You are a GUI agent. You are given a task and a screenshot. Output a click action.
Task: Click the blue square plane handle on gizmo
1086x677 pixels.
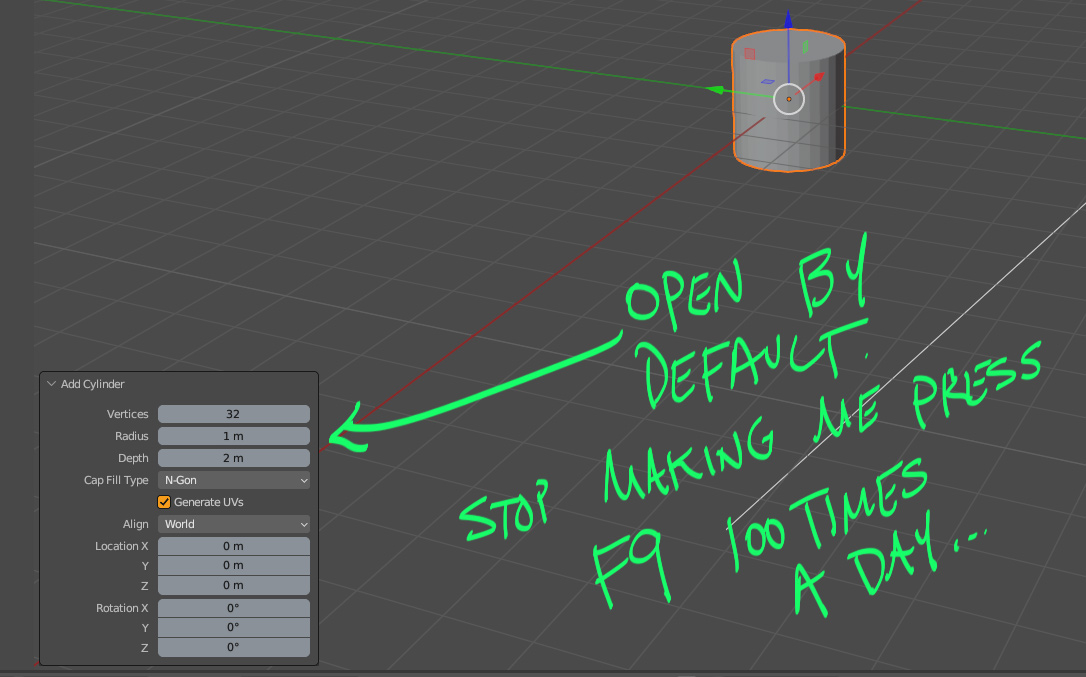[767, 82]
